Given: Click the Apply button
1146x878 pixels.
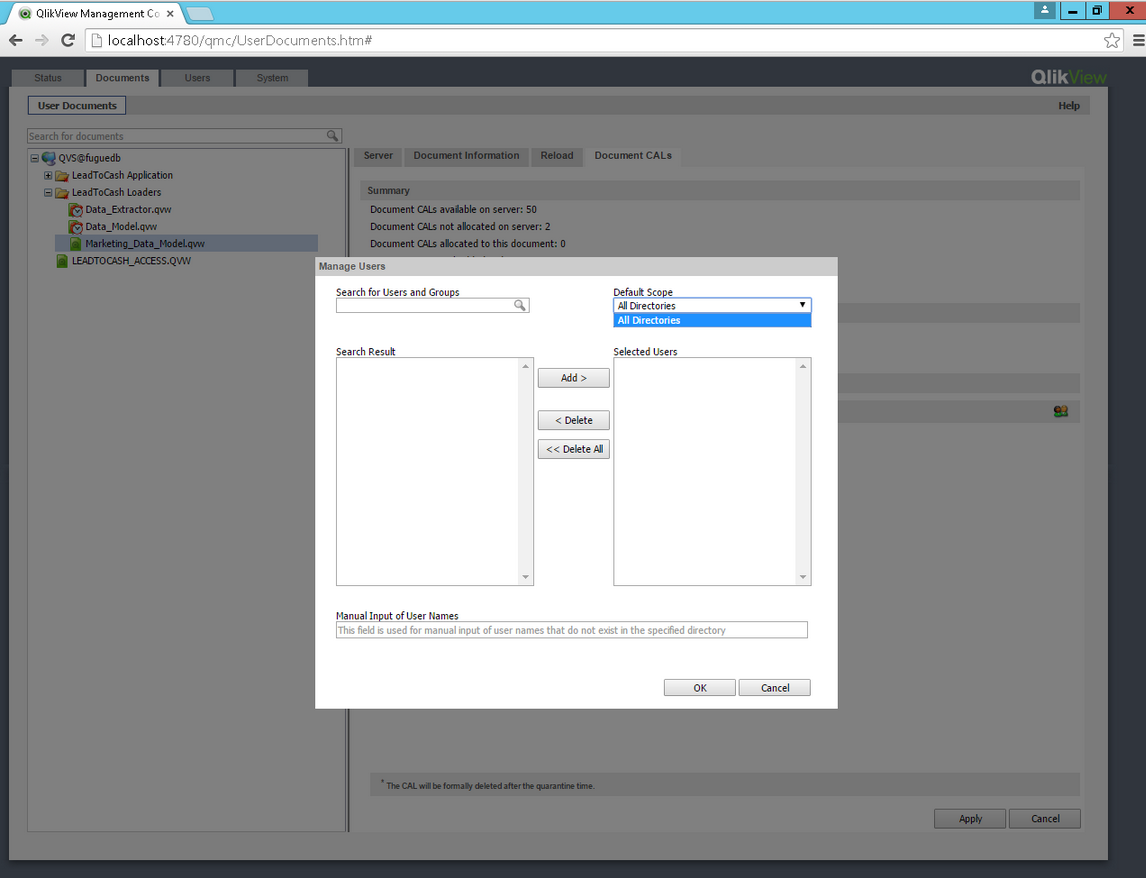Looking at the screenshot, I should (970, 819).
